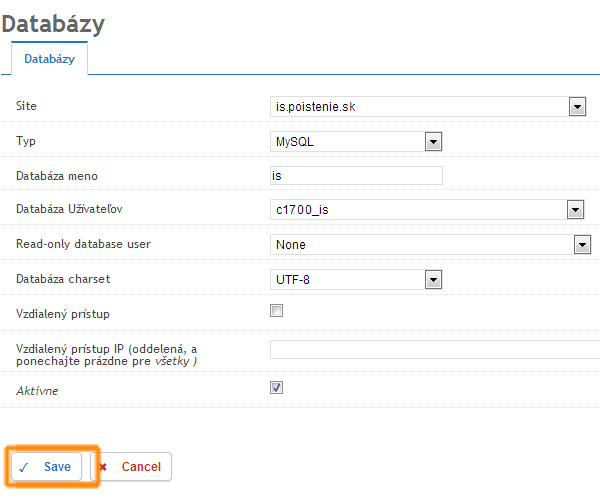Image resolution: width=600 pixels, height=500 pixels.
Task: Open the Databáza charset selection
Action: click(350, 279)
